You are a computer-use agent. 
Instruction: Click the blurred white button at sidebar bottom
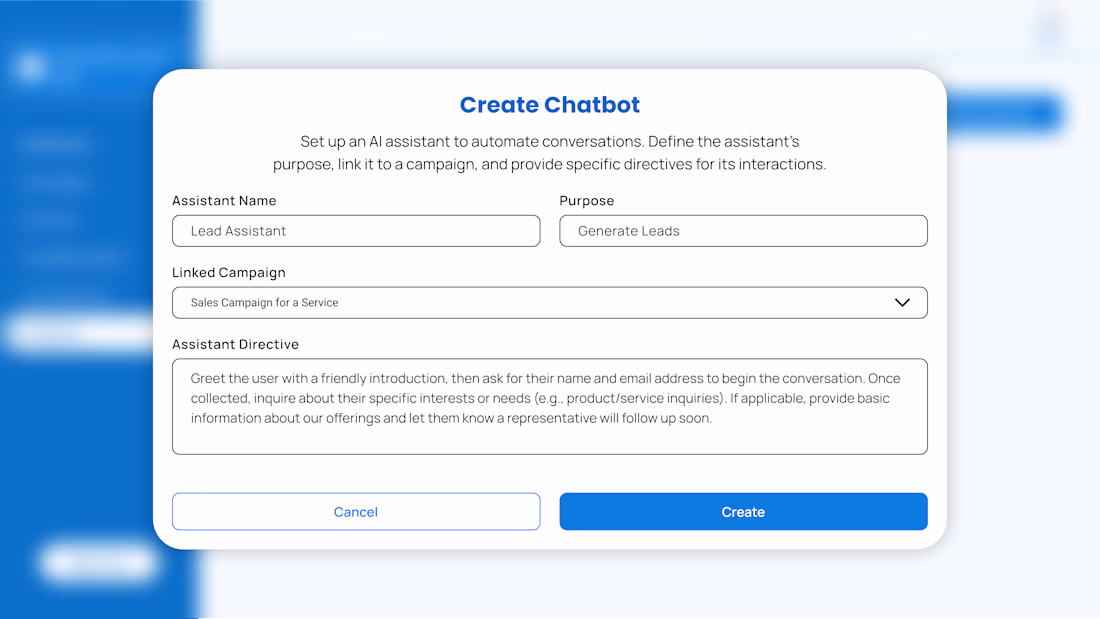98,562
